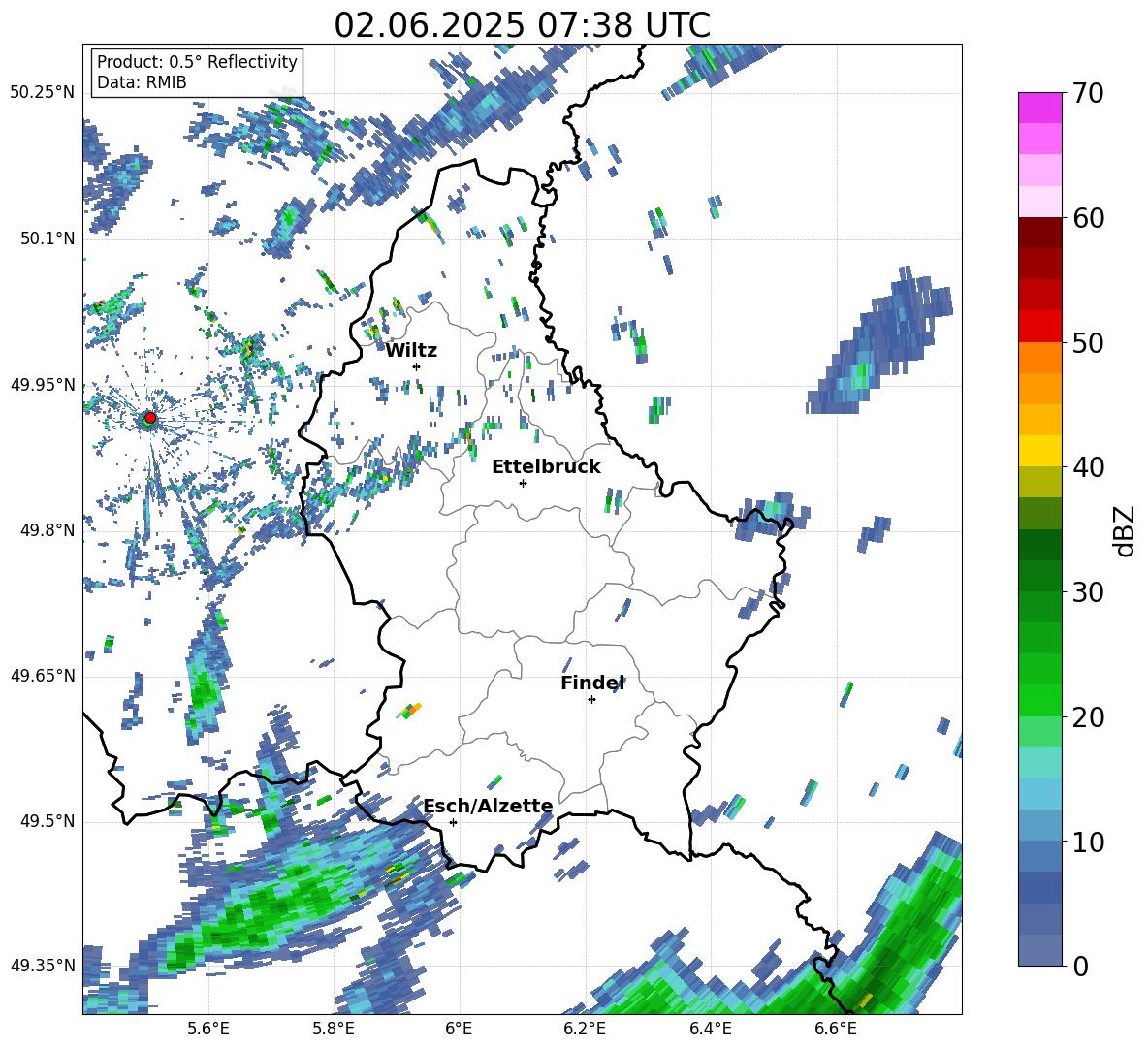This screenshot has height=1048, width=1148.
Task: Click the Ettelbruck city label
Action: 546,467
